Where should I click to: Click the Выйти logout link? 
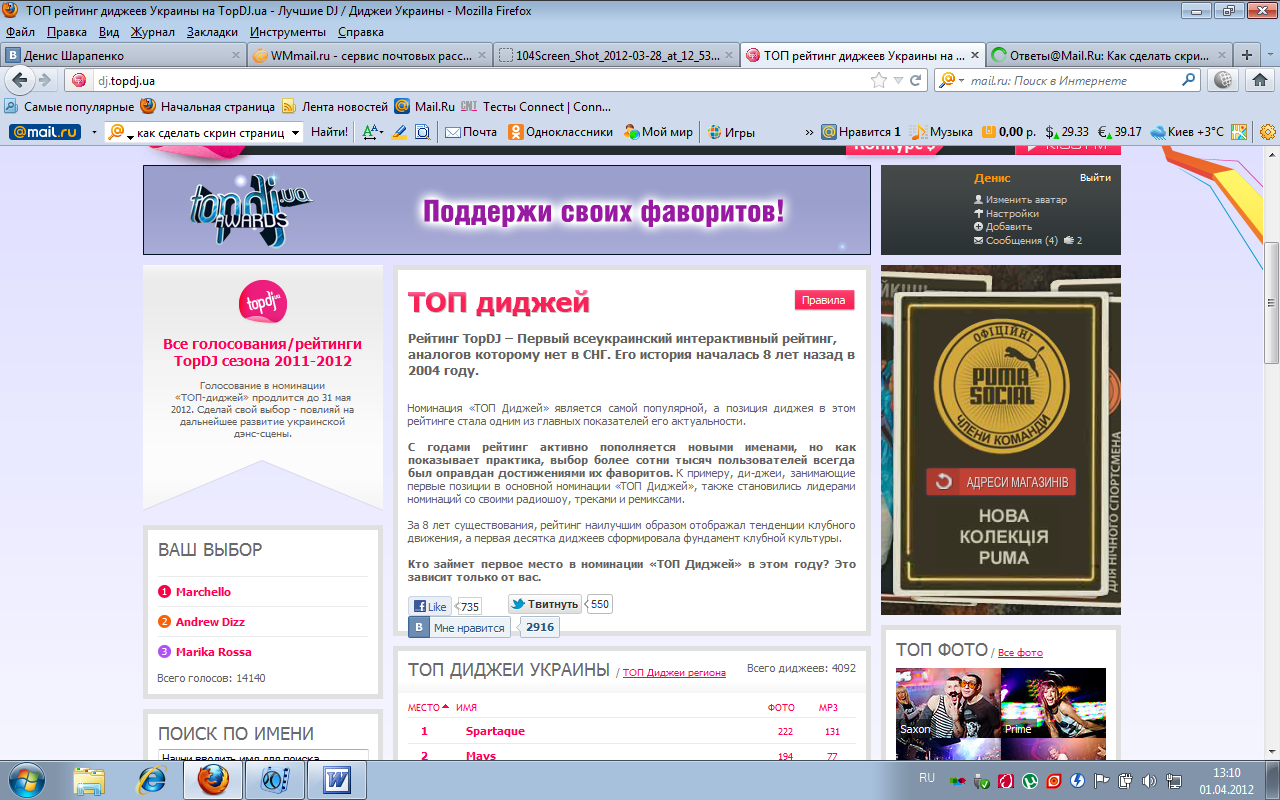(1095, 178)
